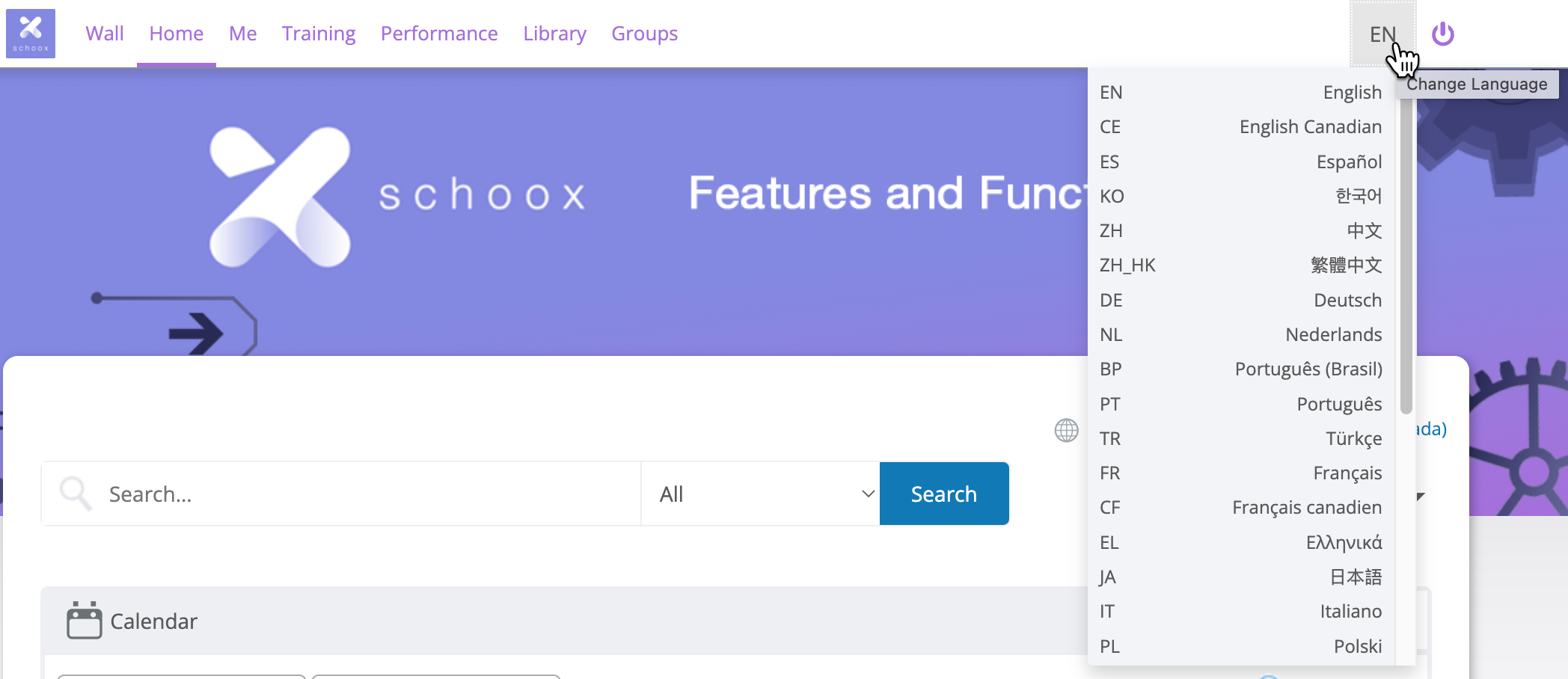Select English Canadian language option
Image resolution: width=1568 pixels, height=679 pixels.
click(1241, 126)
